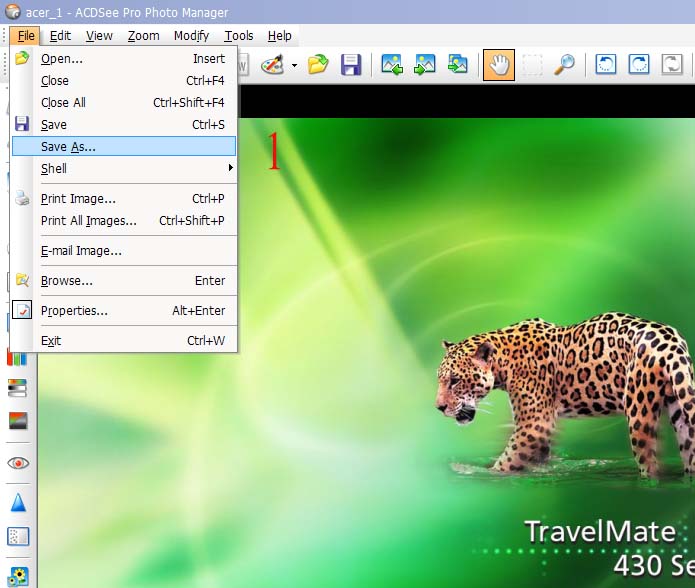Open the Tools menu
The width and height of the screenshot is (695, 588).
pos(239,35)
